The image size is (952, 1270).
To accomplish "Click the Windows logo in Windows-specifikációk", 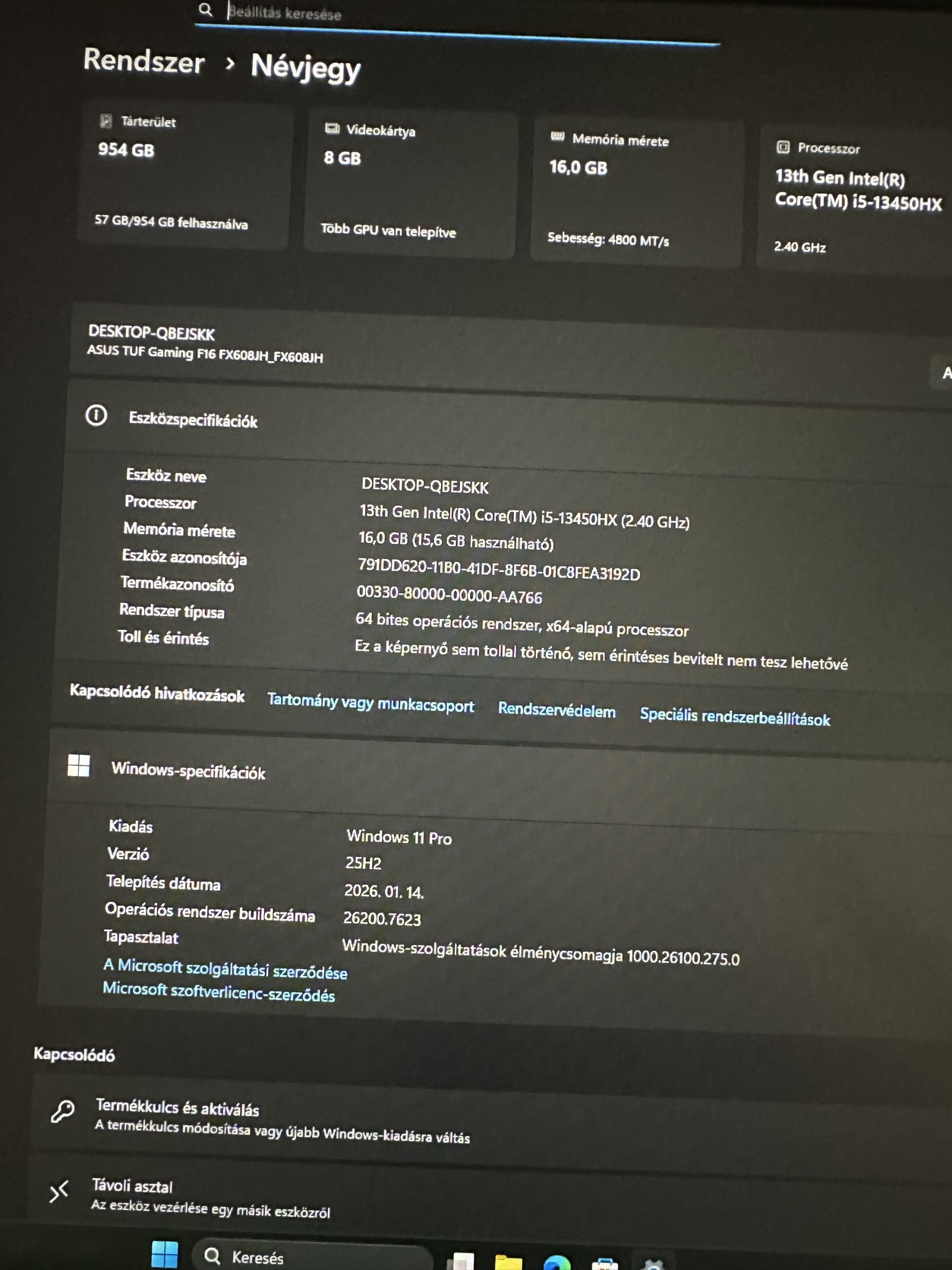I will point(78,765).
